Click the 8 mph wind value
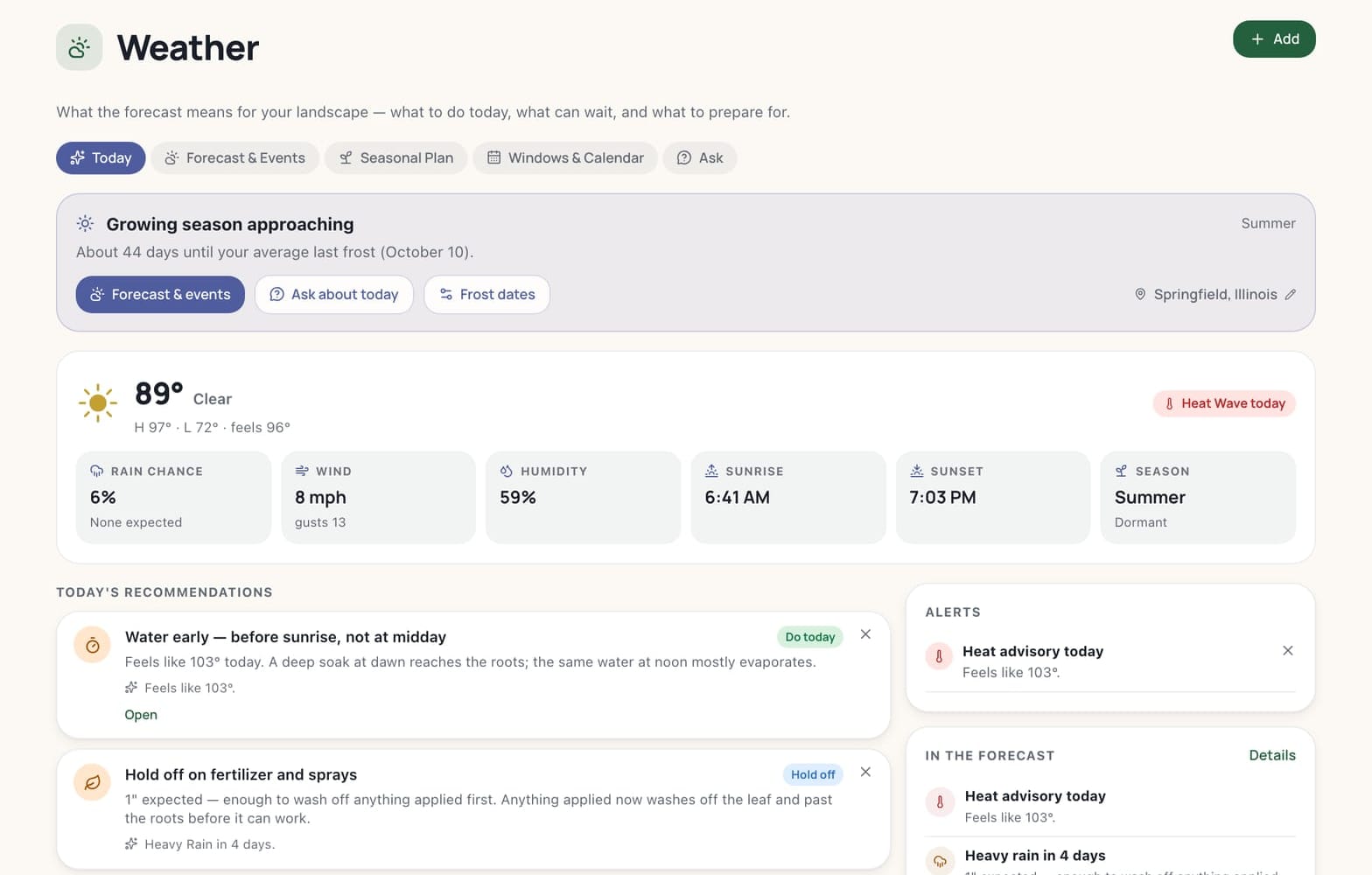 click(x=320, y=497)
